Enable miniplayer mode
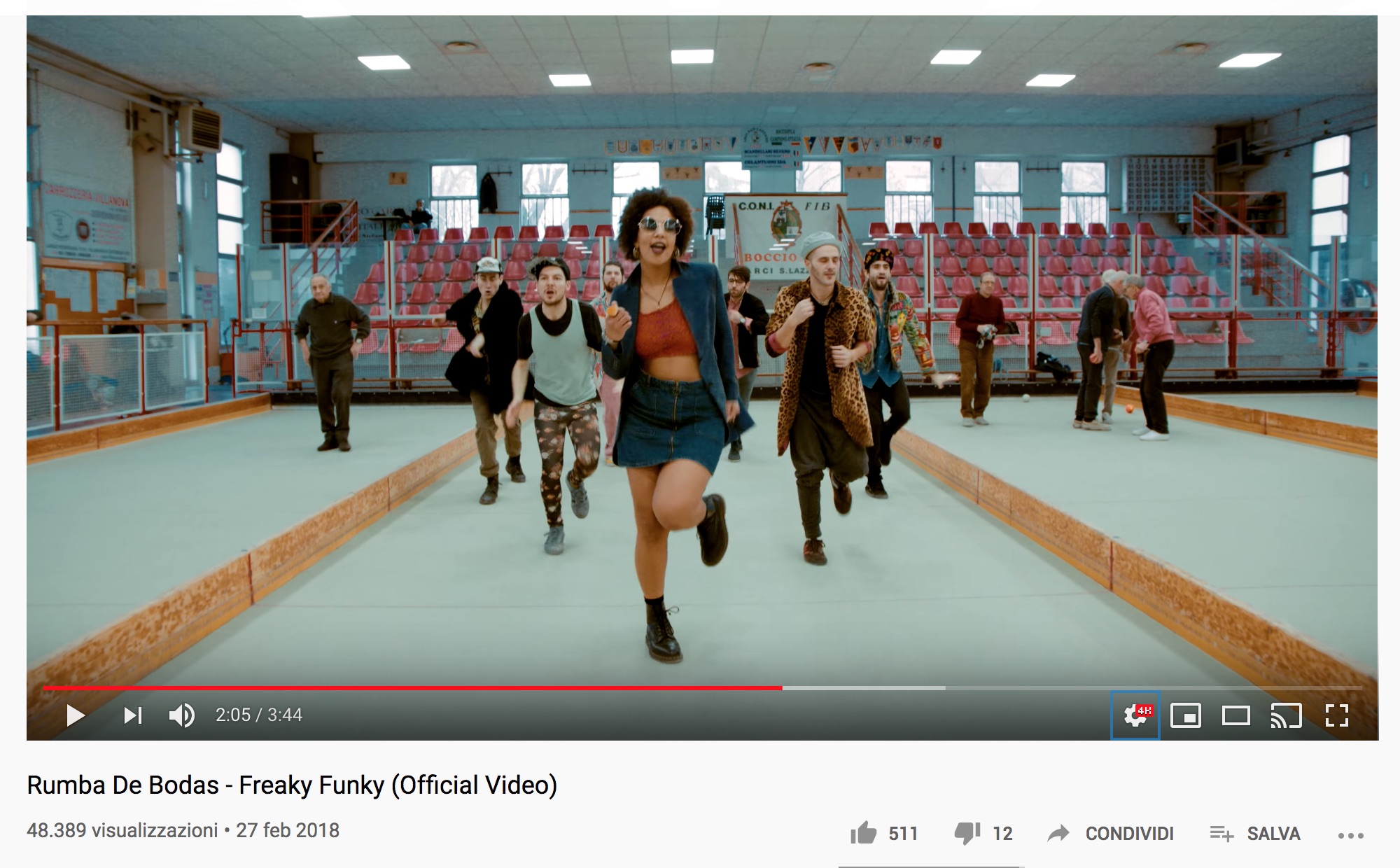 click(1186, 715)
